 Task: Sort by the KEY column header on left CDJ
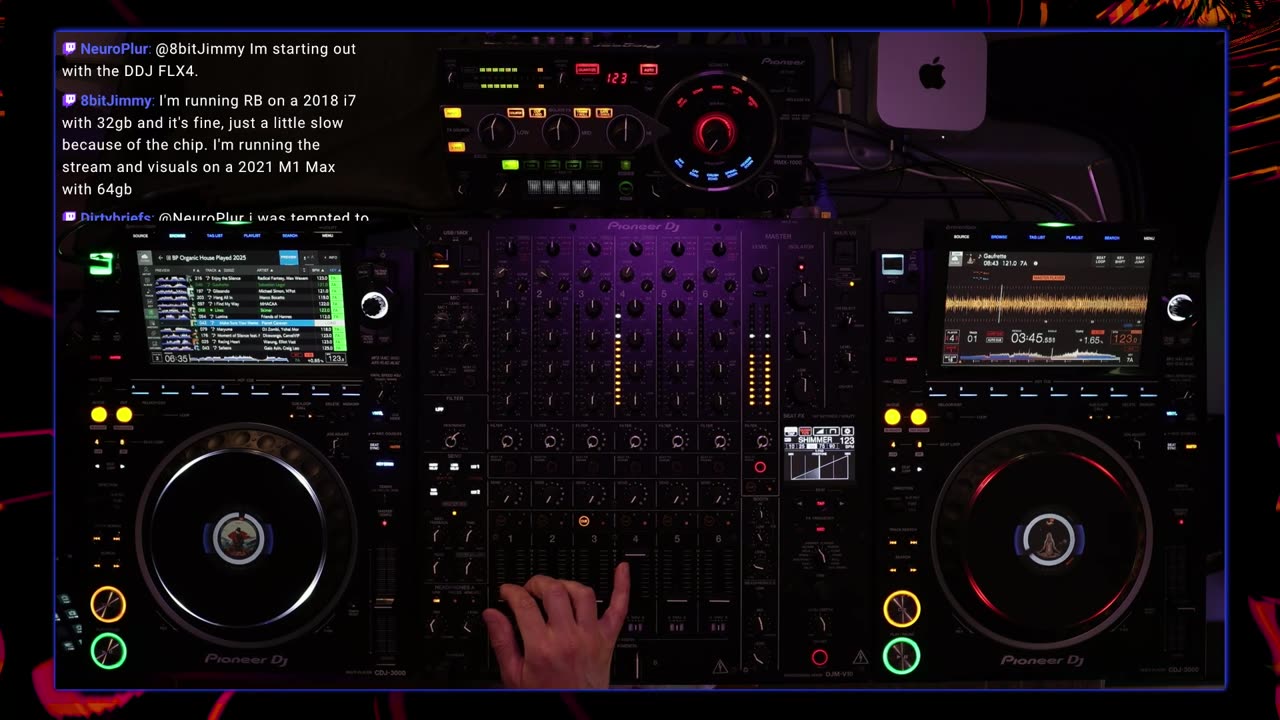(x=335, y=270)
